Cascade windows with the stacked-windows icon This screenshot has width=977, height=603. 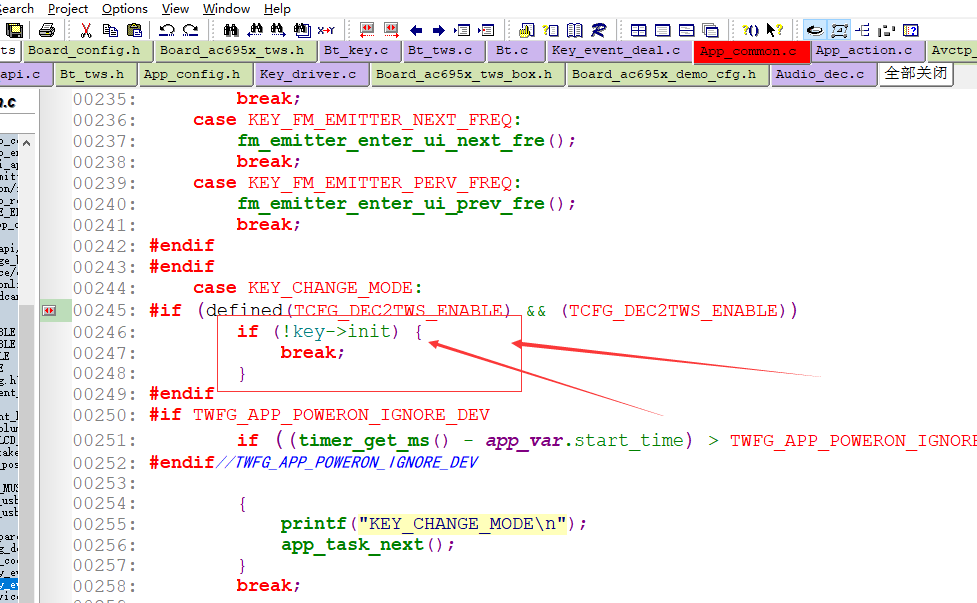click(x=710, y=30)
